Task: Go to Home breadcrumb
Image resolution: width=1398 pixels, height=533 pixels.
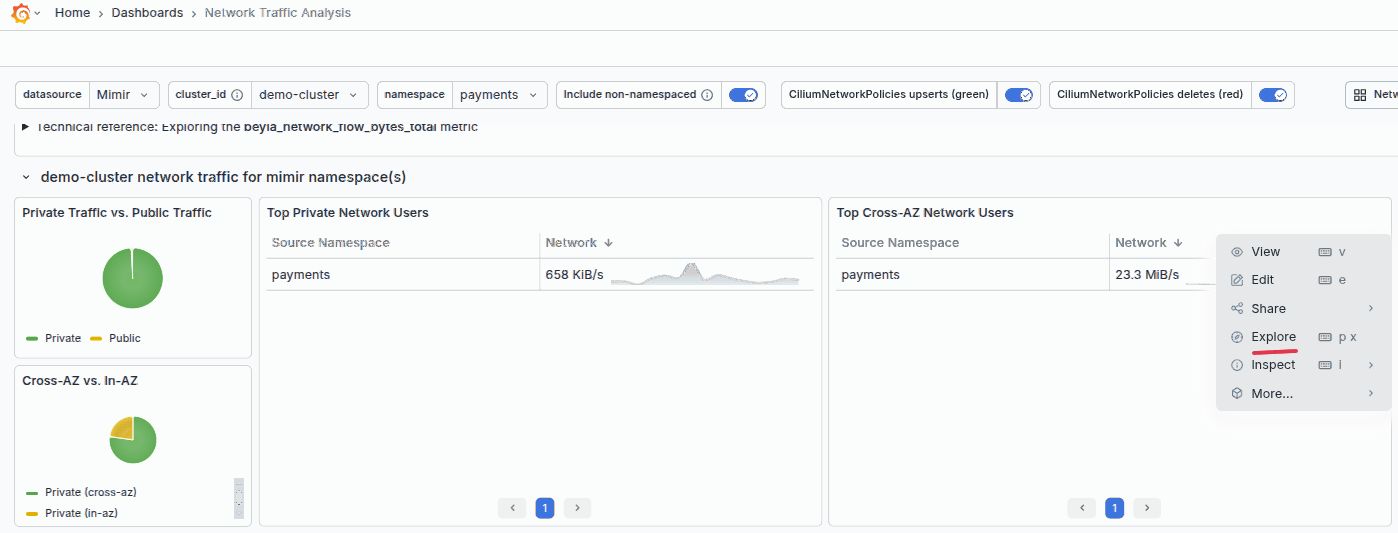Action: [72, 13]
